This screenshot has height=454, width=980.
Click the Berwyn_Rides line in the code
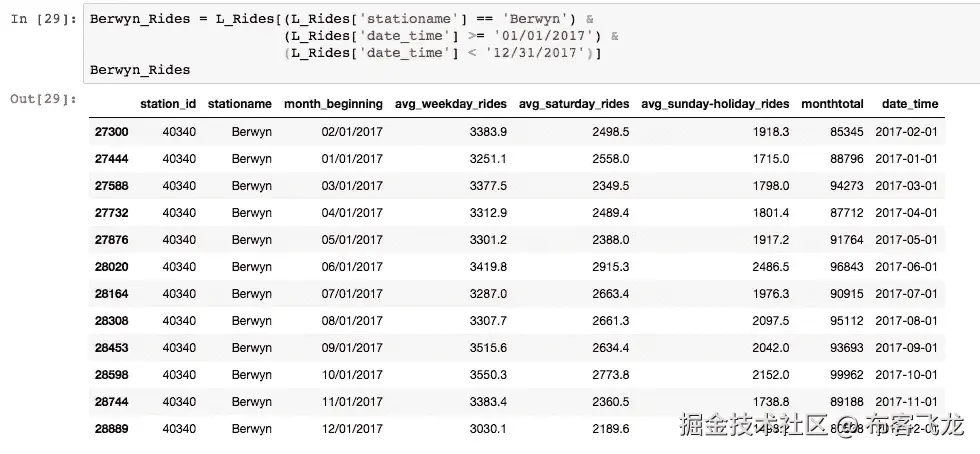pos(140,70)
